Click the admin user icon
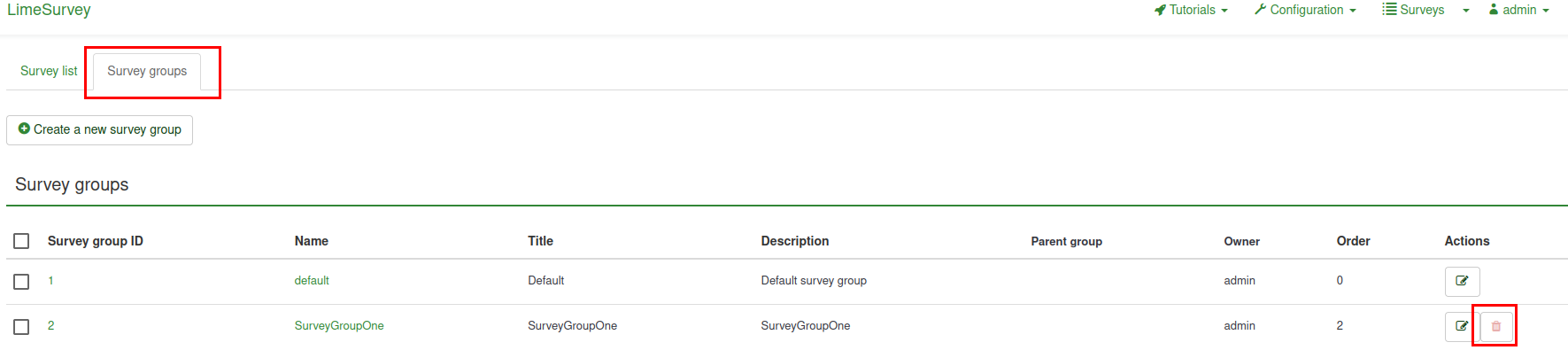The height and width of the screenshot is (358, 1568). [x=1494, y=10]
